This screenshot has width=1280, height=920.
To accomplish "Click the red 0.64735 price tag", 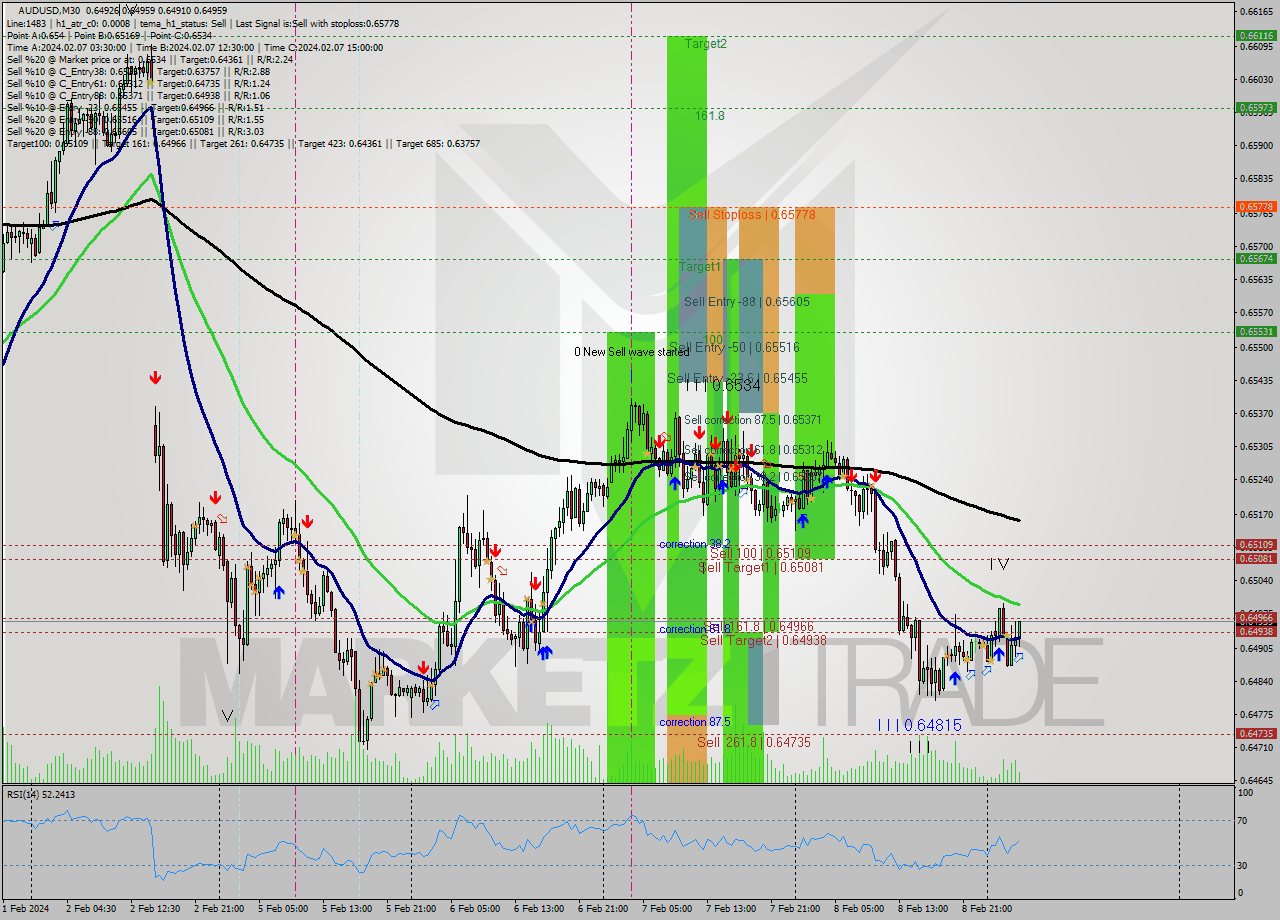I will pos(1256,733).
